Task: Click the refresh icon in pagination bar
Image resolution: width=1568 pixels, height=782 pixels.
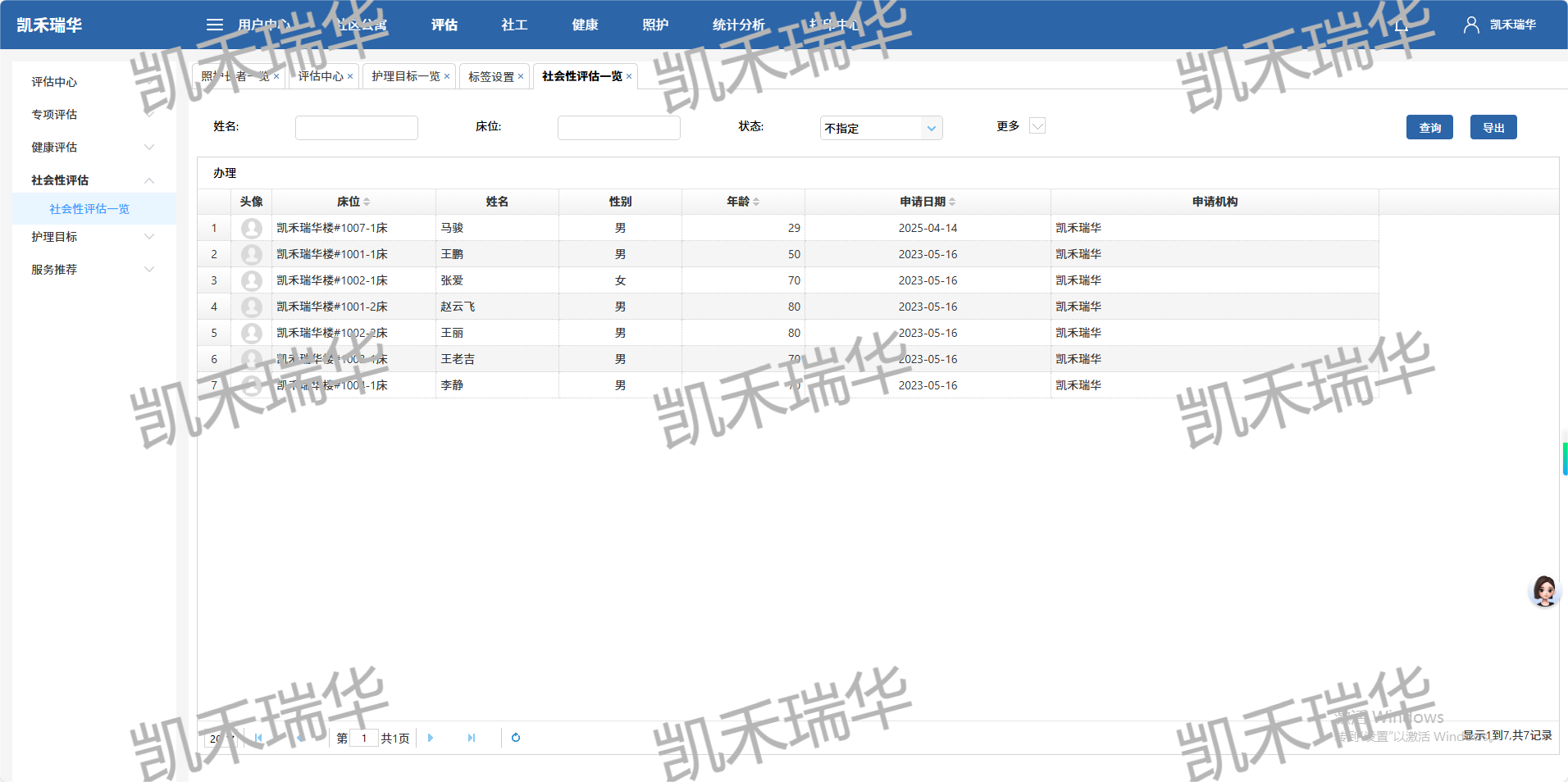Action: [516, 738]
